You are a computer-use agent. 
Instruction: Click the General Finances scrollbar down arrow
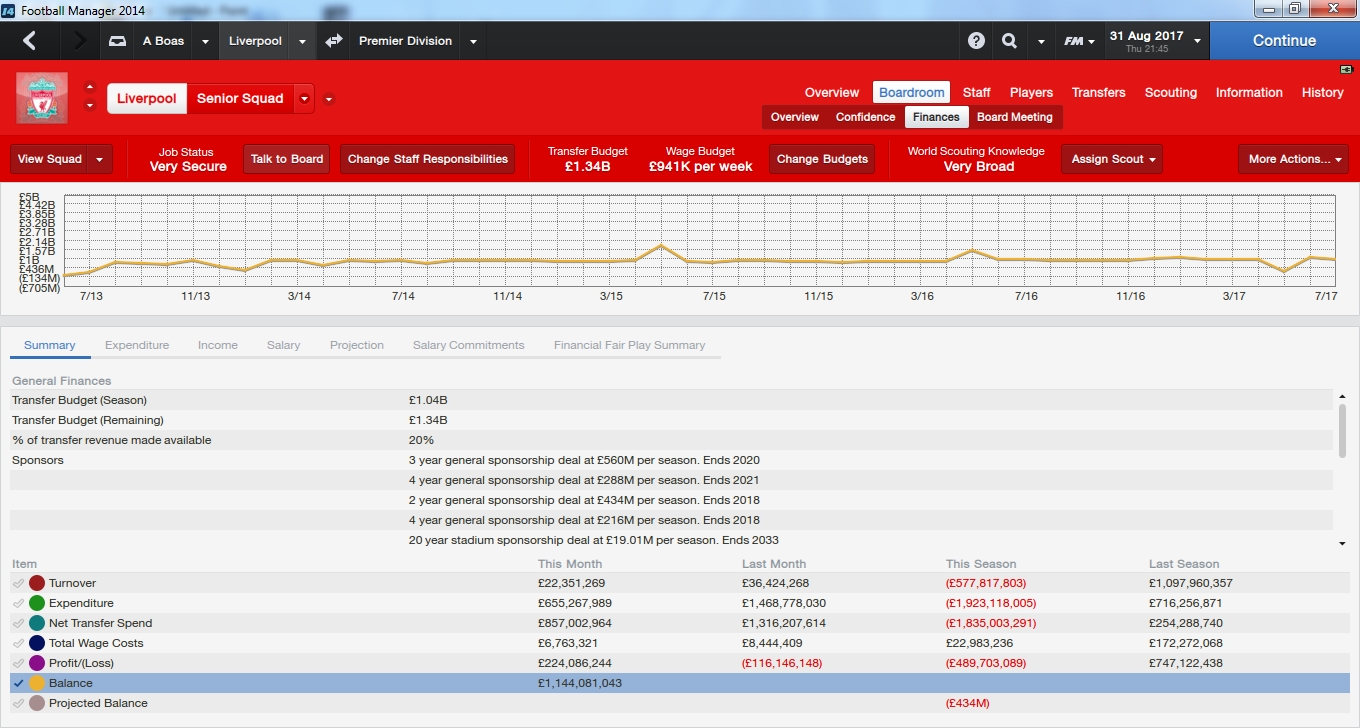coord(1342,543)
